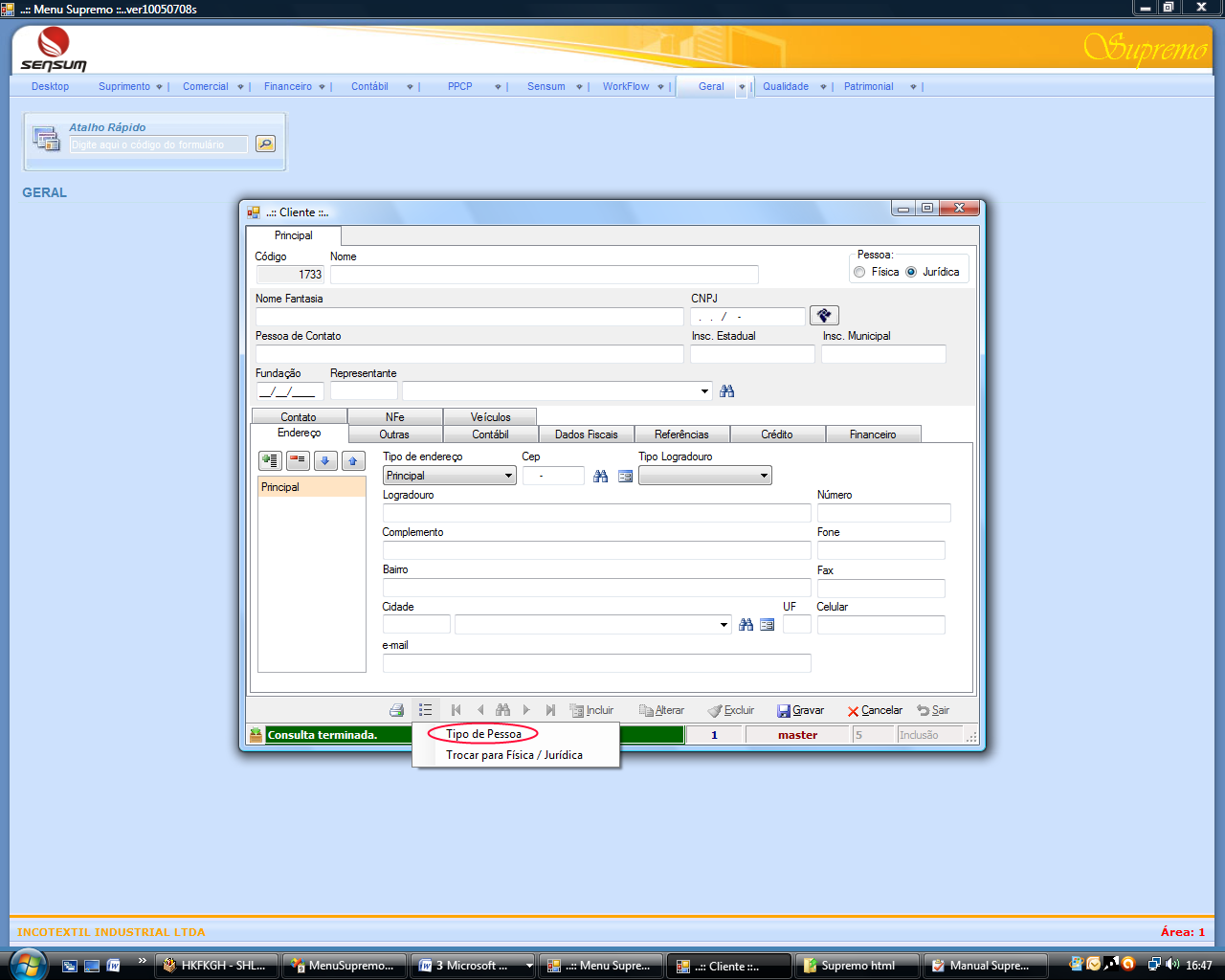Viewport: 1225px width, 980px height.
Task: Click the options list icon in bottom toolbar
Action: pos(426,710)
